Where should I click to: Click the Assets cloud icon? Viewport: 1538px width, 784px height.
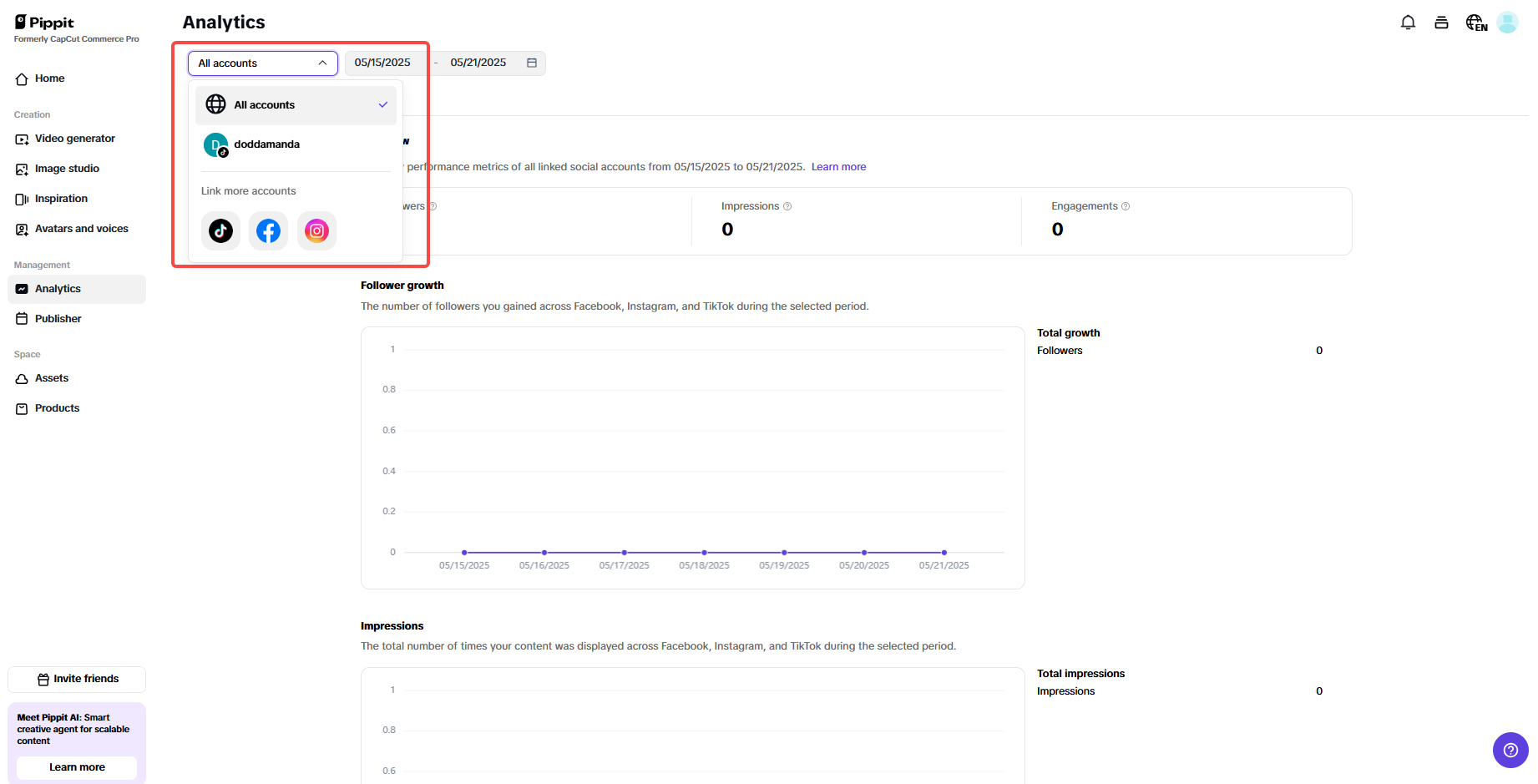(22, 378)
